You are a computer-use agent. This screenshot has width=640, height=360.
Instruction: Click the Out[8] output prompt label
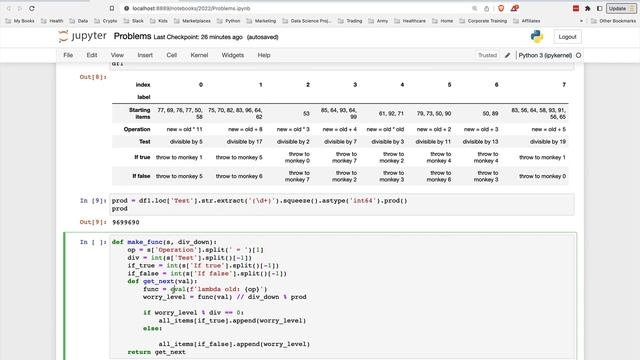coord(93,77)
